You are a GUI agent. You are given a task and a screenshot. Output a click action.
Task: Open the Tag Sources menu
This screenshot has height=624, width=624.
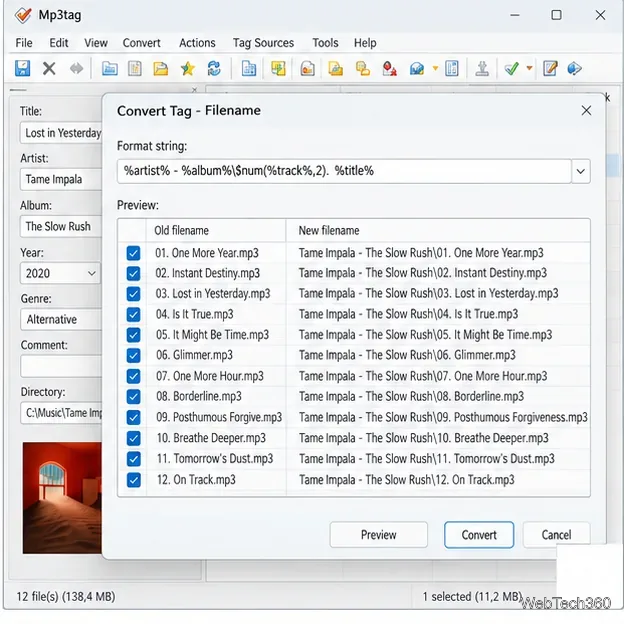[x=263, y=43]
